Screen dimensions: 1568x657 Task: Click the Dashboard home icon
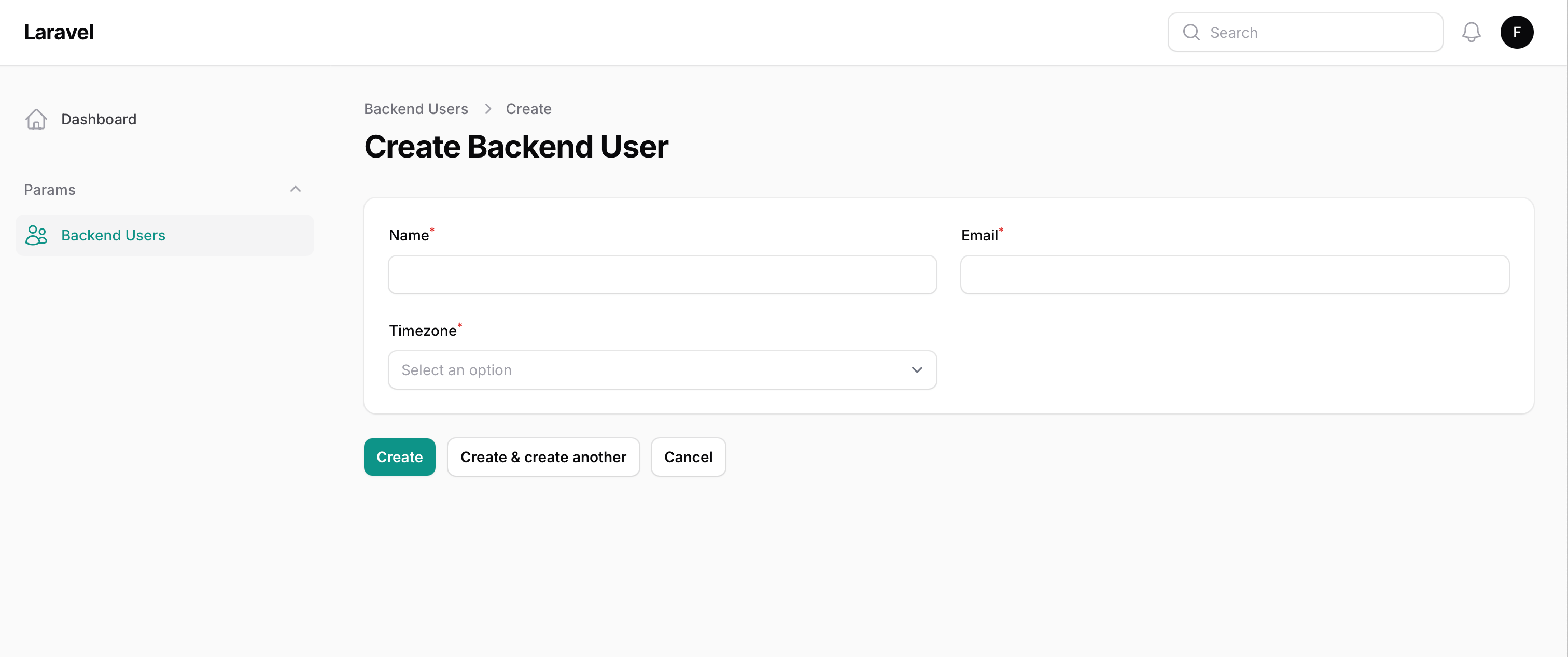(36, 119)
